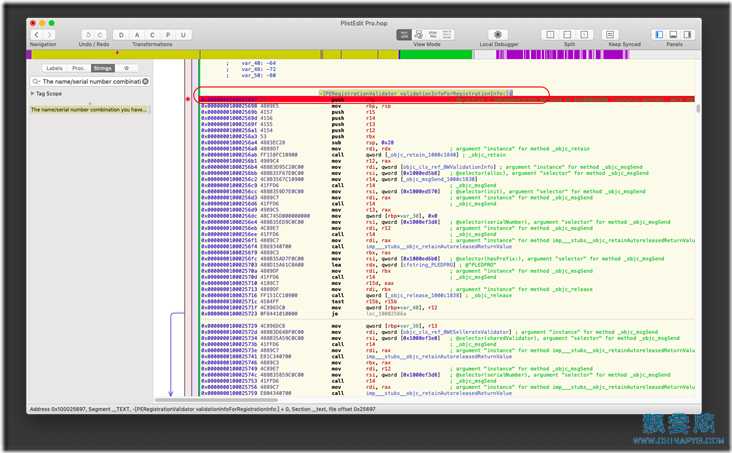Image resolution: width=732 pixels, height=453 pixels.
Task: Click the status bar address text
Action: [202, 409]
